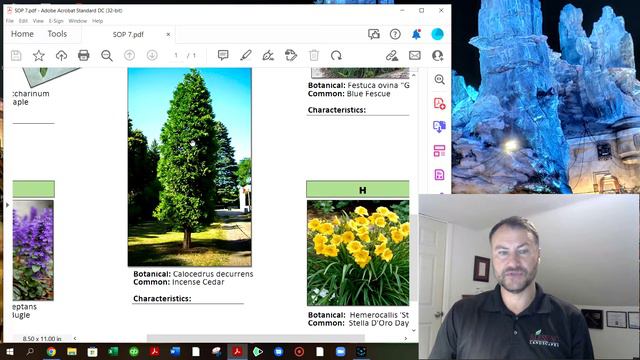The width and height of the screenshot is (640, 360).
Task: Open the purple PDF tool in right pane
Action: point(440,175)
